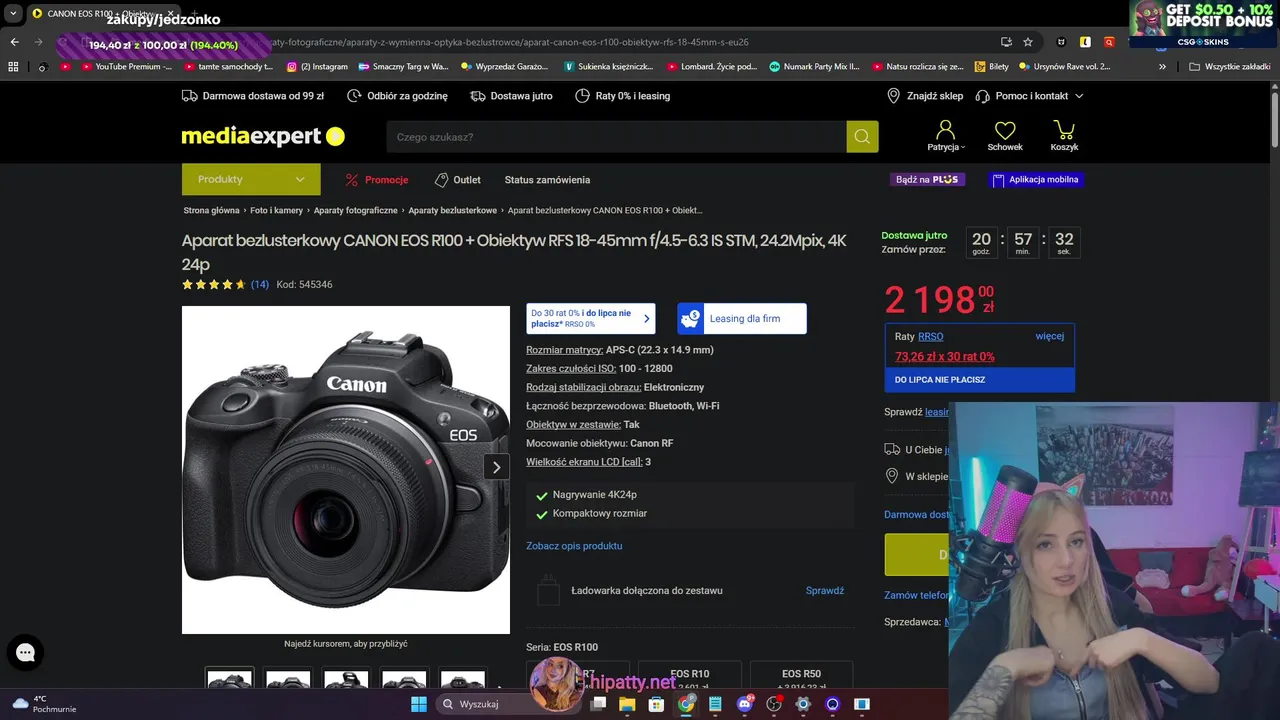Click the RRSO installment link
The height and width of the screenshot is (720, 1280).
point(931,337)
